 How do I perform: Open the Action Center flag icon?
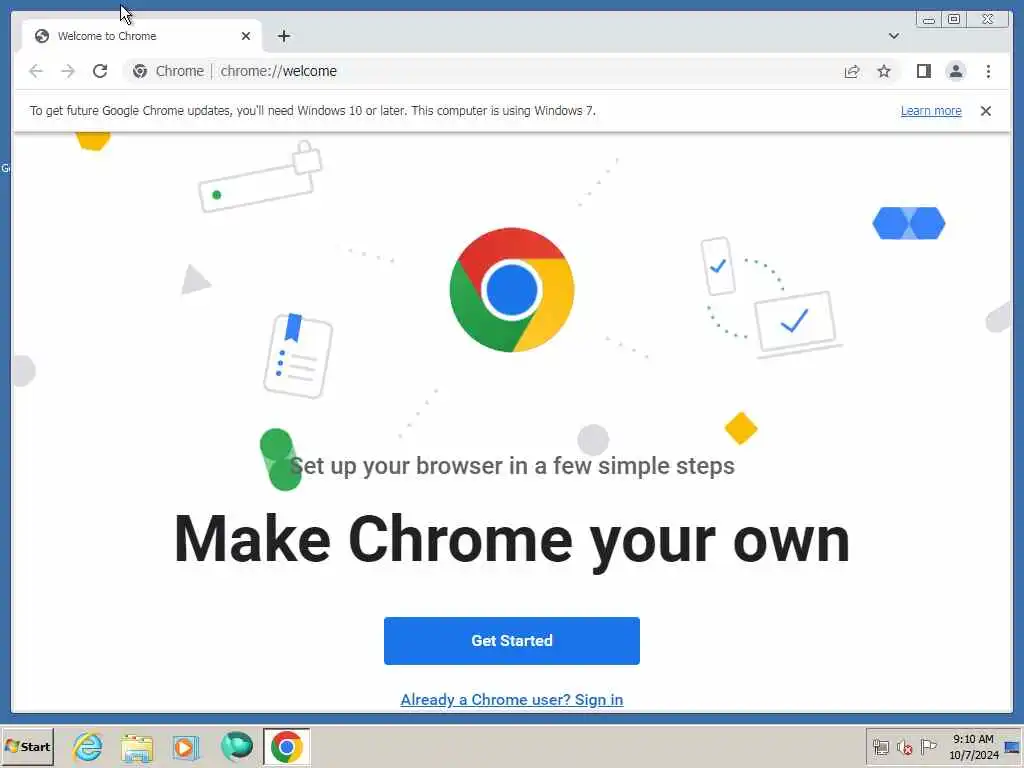click(x=928, y=746)
